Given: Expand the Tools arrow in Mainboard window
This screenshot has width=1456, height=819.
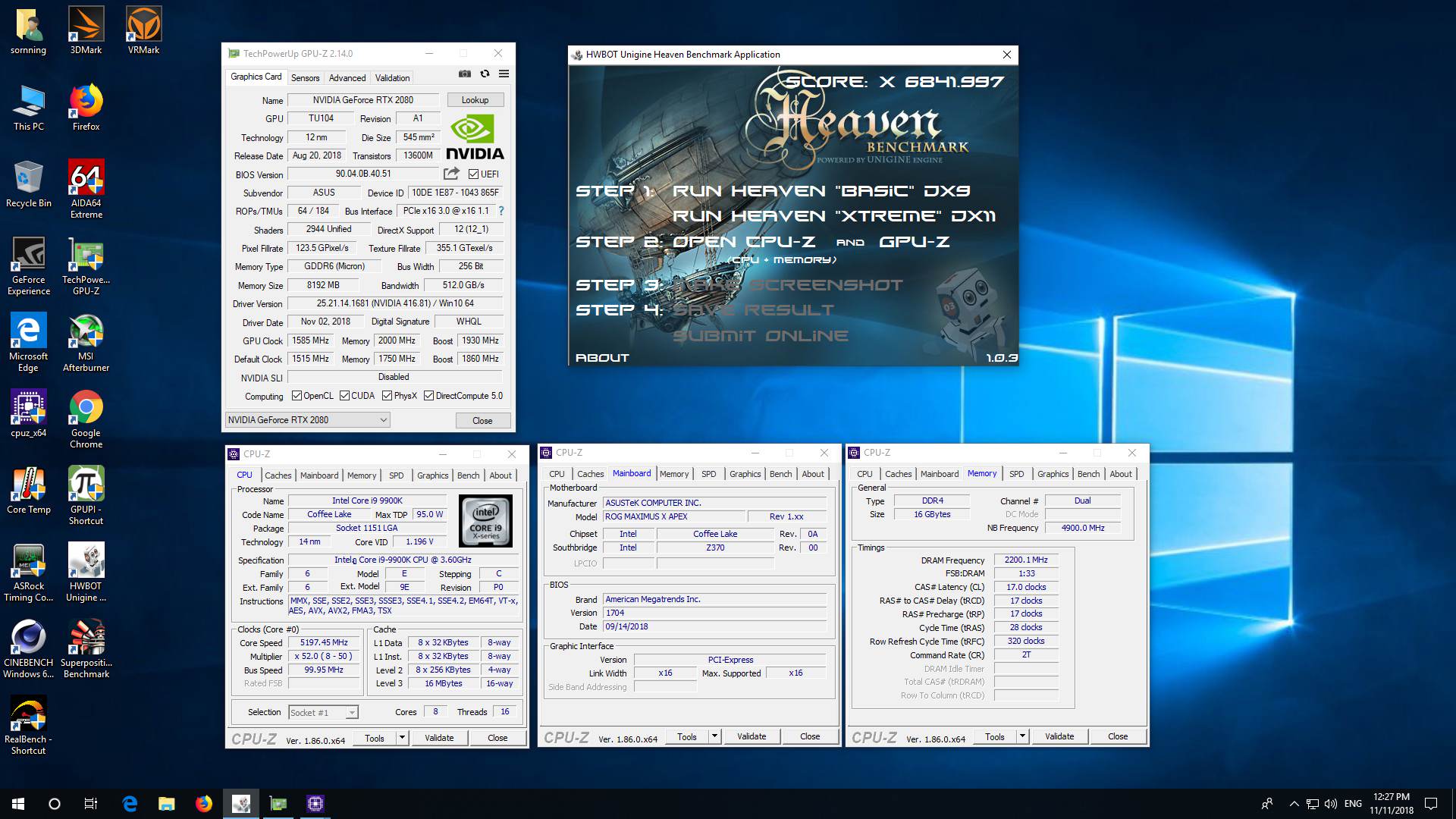Looking at the screenshot, I should (714, 736).
